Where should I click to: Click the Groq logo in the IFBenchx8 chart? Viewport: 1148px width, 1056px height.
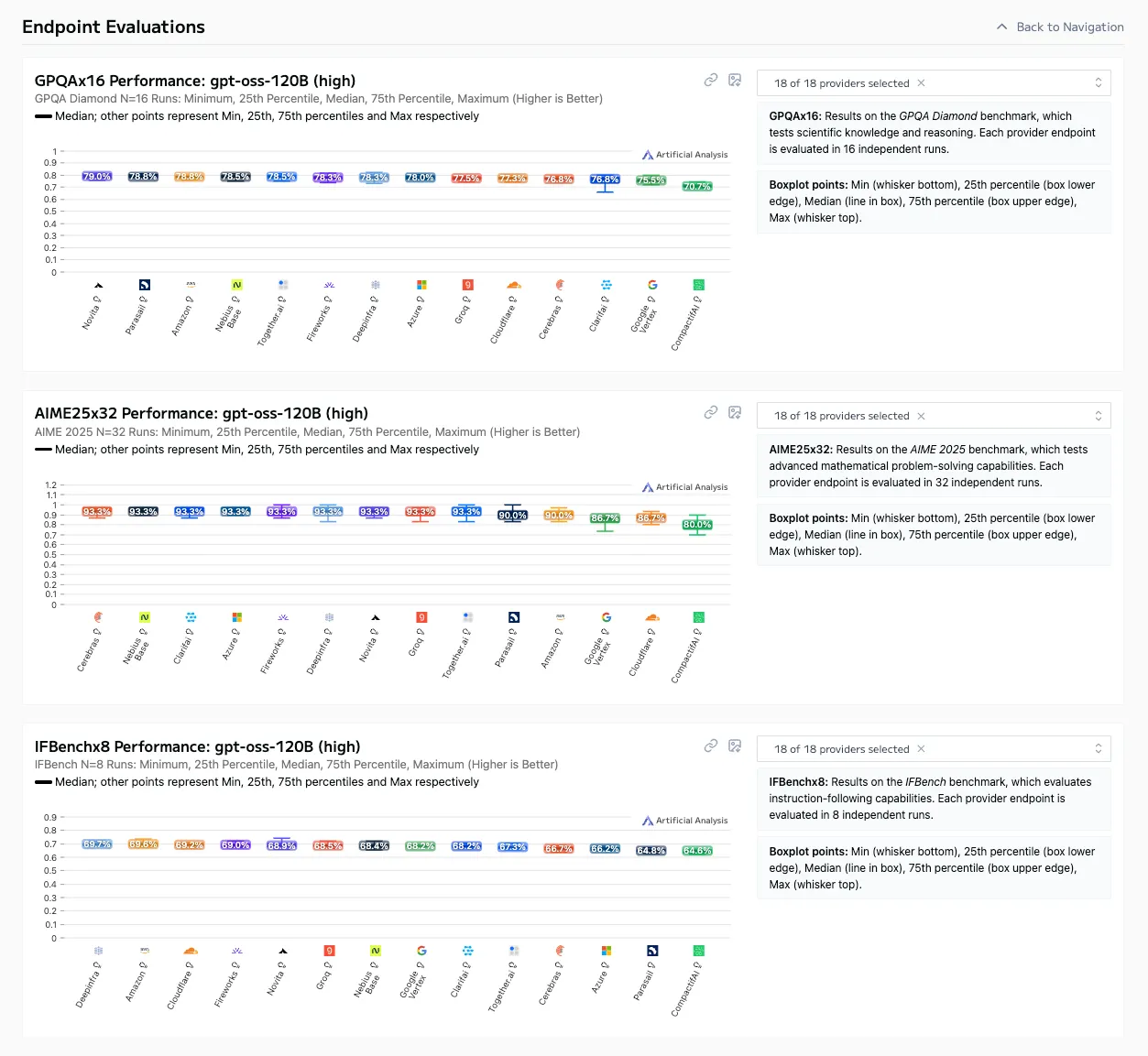pyautogui.click(x=329, y=951)
